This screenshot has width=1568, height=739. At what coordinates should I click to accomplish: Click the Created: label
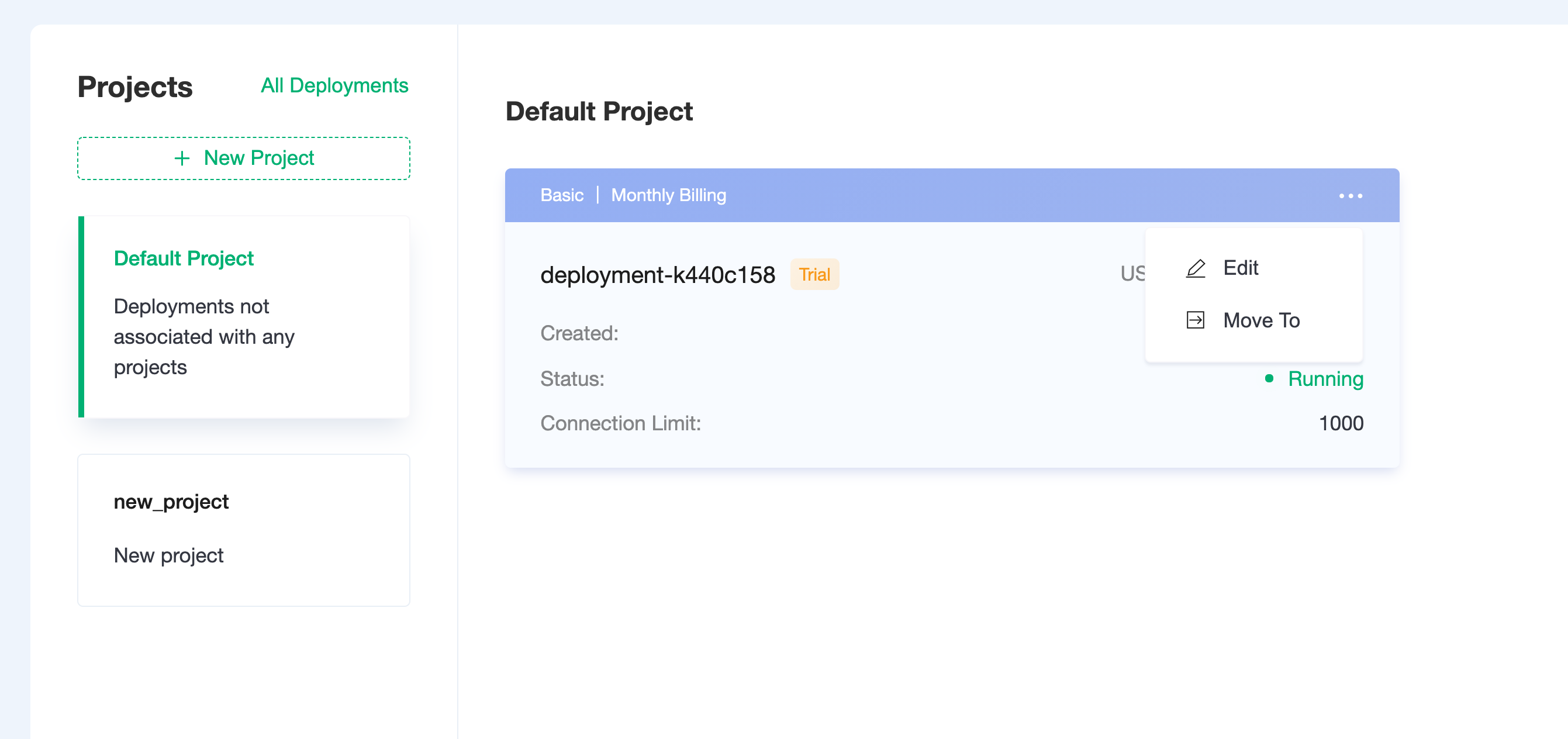[x=579, y=334]
